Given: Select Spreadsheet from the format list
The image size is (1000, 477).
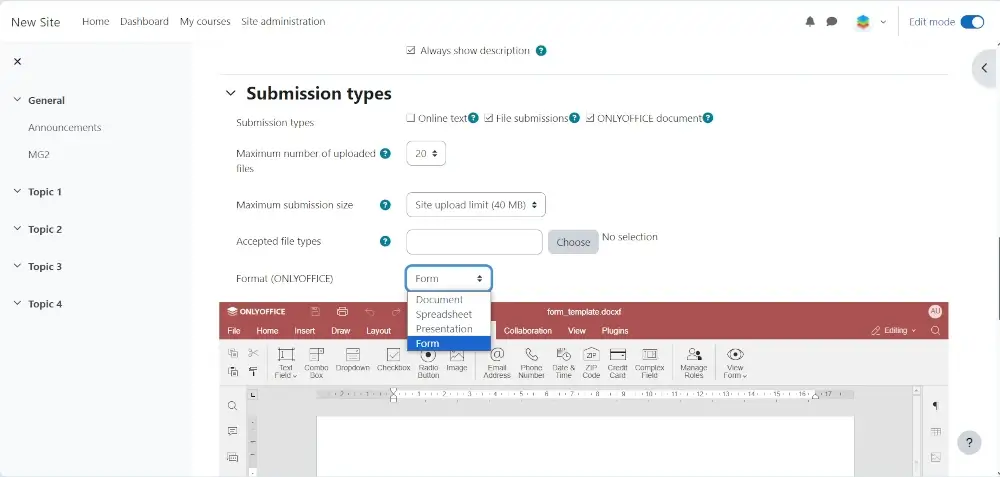Looking at the screenshot, I should coord(444,314).
